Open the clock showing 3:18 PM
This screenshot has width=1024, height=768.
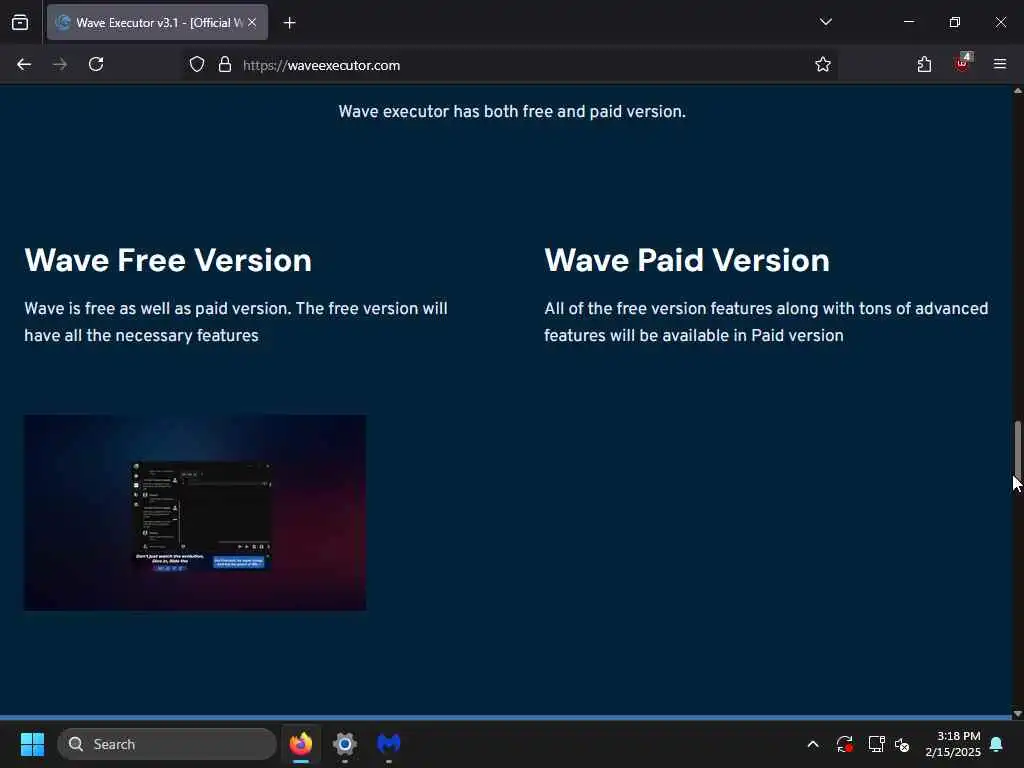[953, 744]
